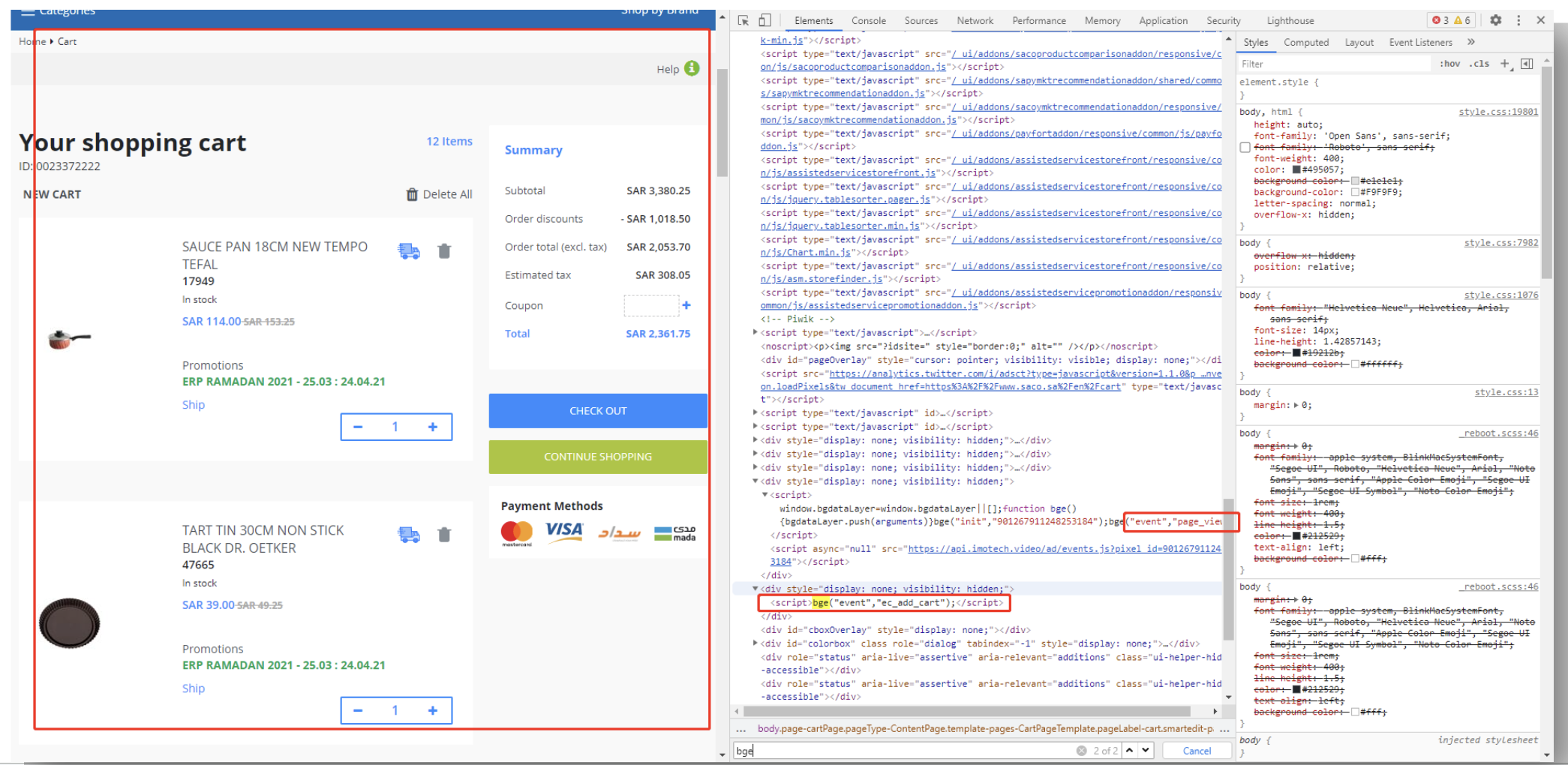Toggle the :hov element state panel
Viewport: 1568px width, 765px height.
point(1449,64)
